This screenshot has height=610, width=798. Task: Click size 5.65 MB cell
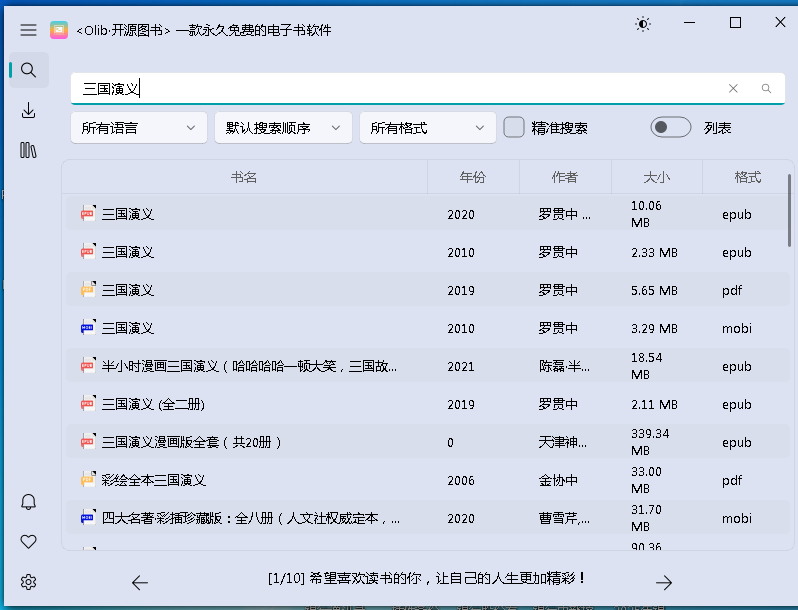click(654, 291)
